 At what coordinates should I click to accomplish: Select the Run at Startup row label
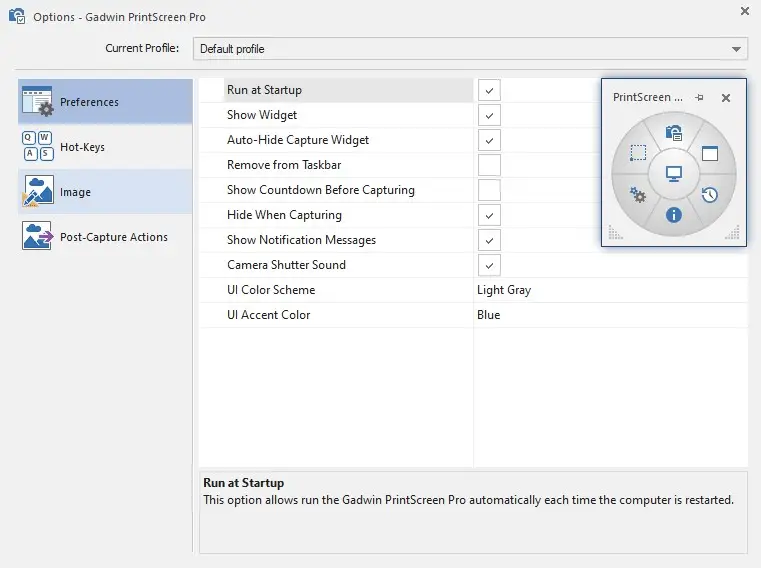point(264,90)
